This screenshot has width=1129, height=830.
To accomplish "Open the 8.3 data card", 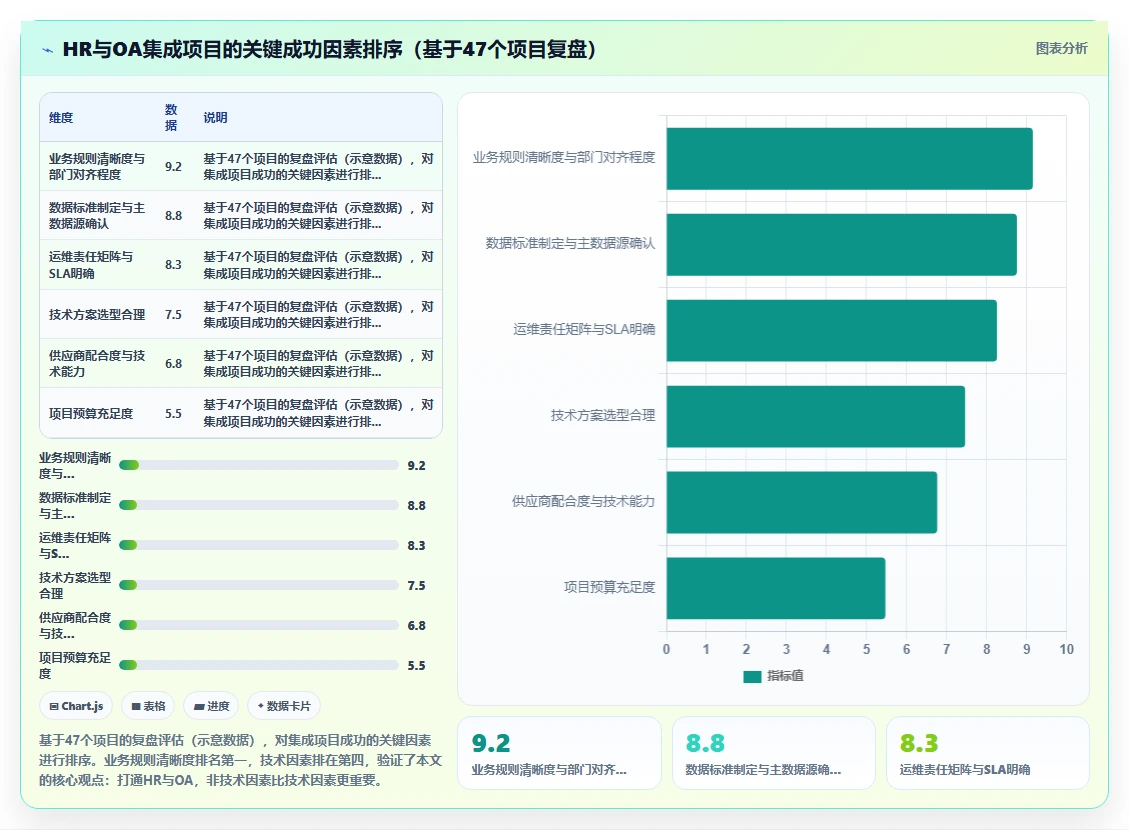I will 987,753.
